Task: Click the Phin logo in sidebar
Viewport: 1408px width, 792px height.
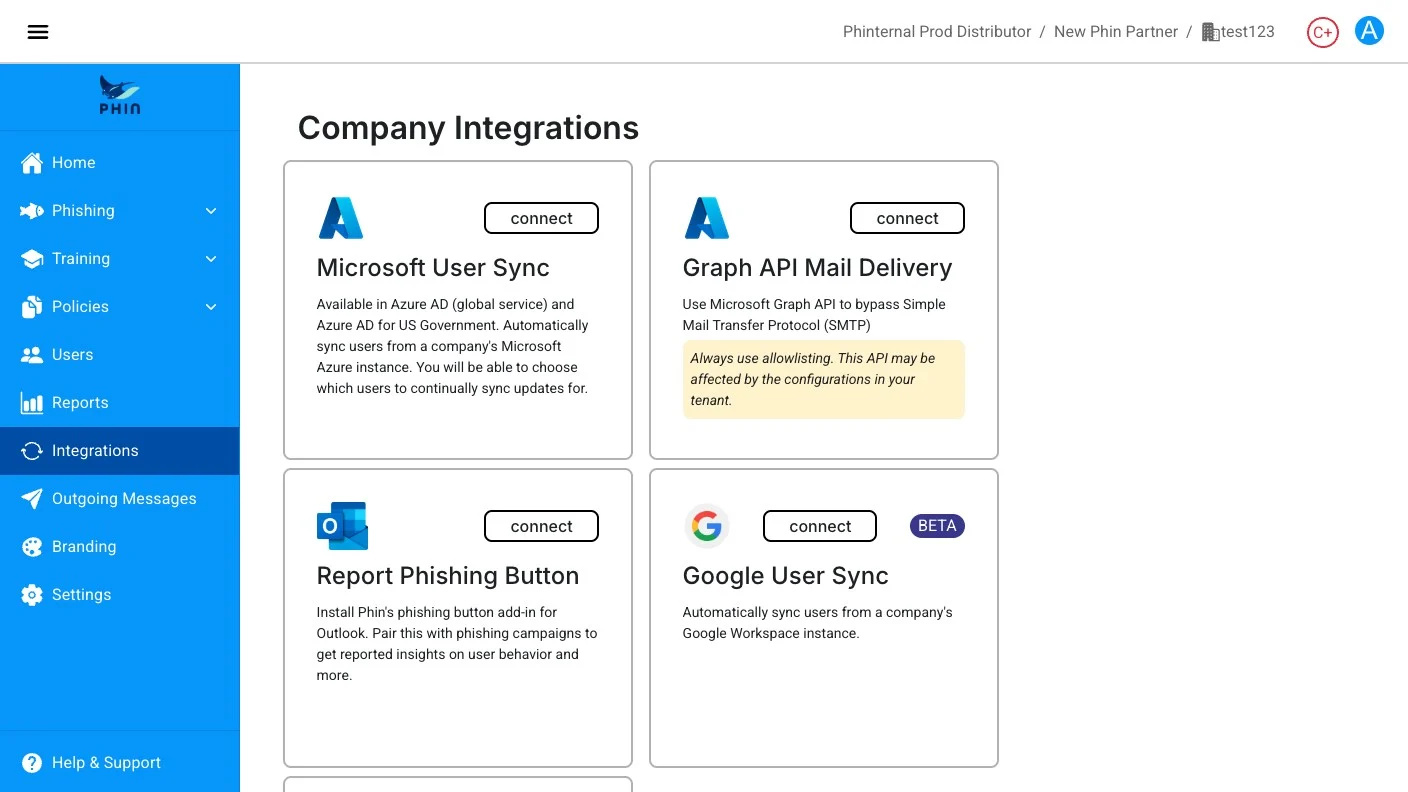Action: coord(120,96)
